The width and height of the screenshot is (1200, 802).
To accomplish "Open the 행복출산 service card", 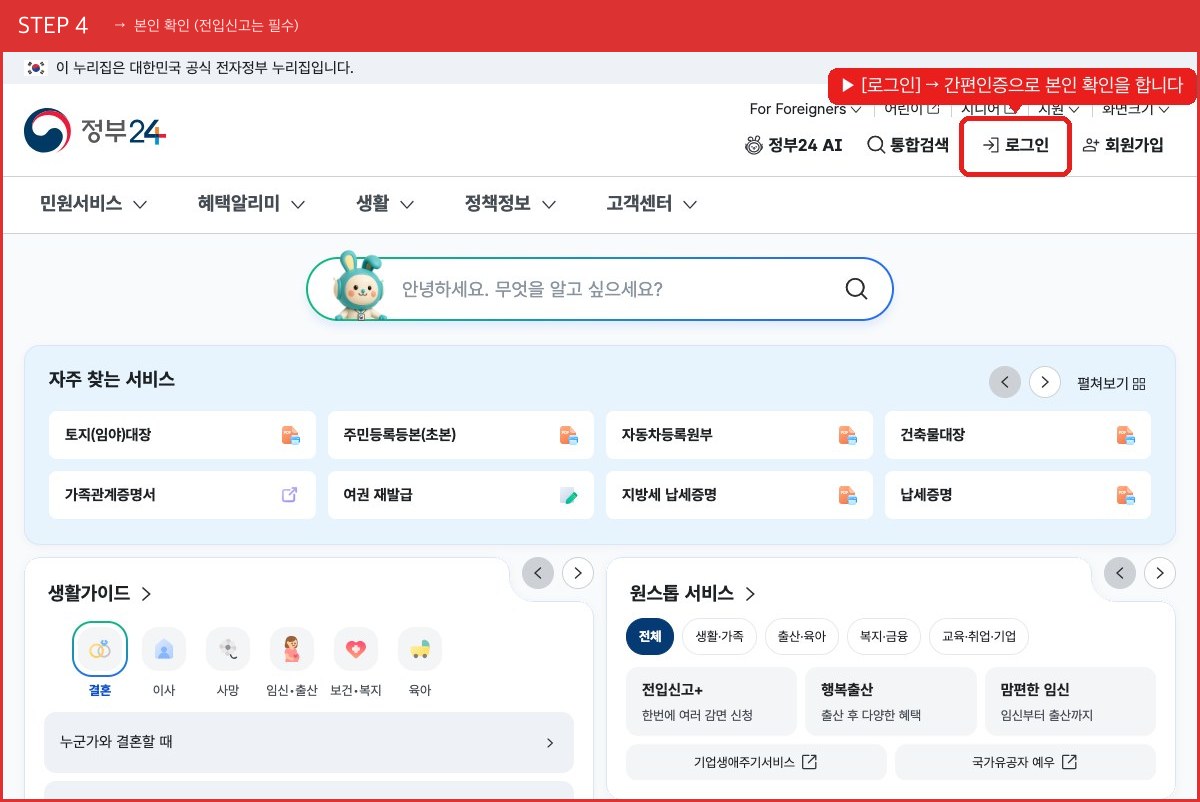I will 890,702.
